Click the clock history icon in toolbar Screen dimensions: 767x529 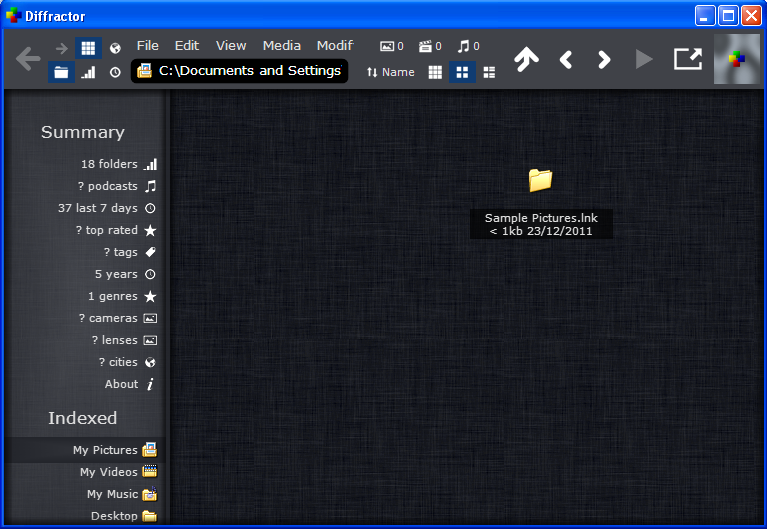tap(115, 72)
